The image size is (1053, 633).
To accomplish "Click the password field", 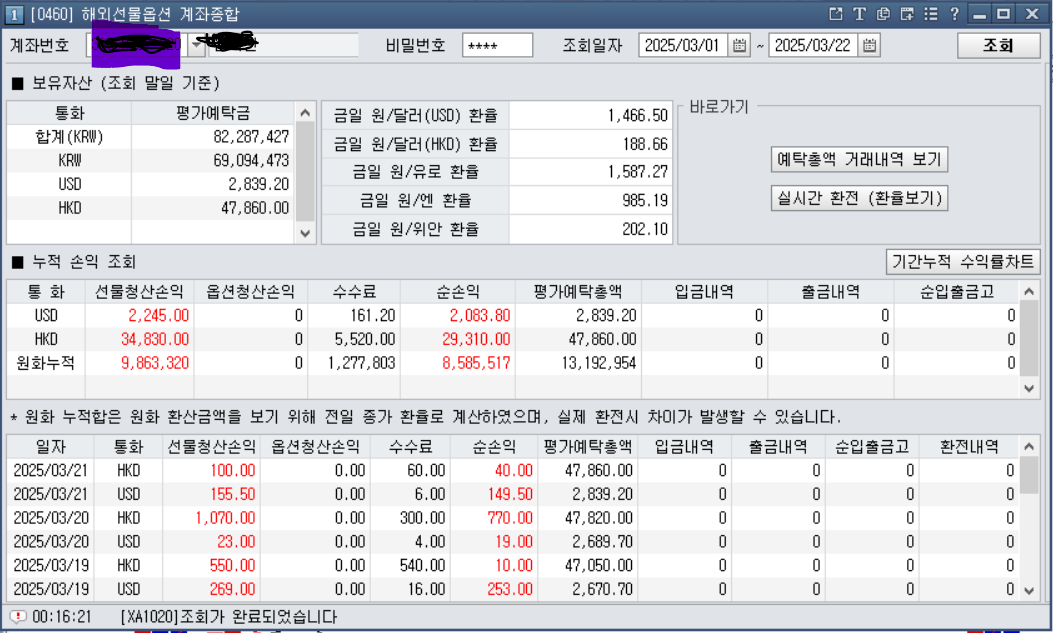I will tap(498, 46).
